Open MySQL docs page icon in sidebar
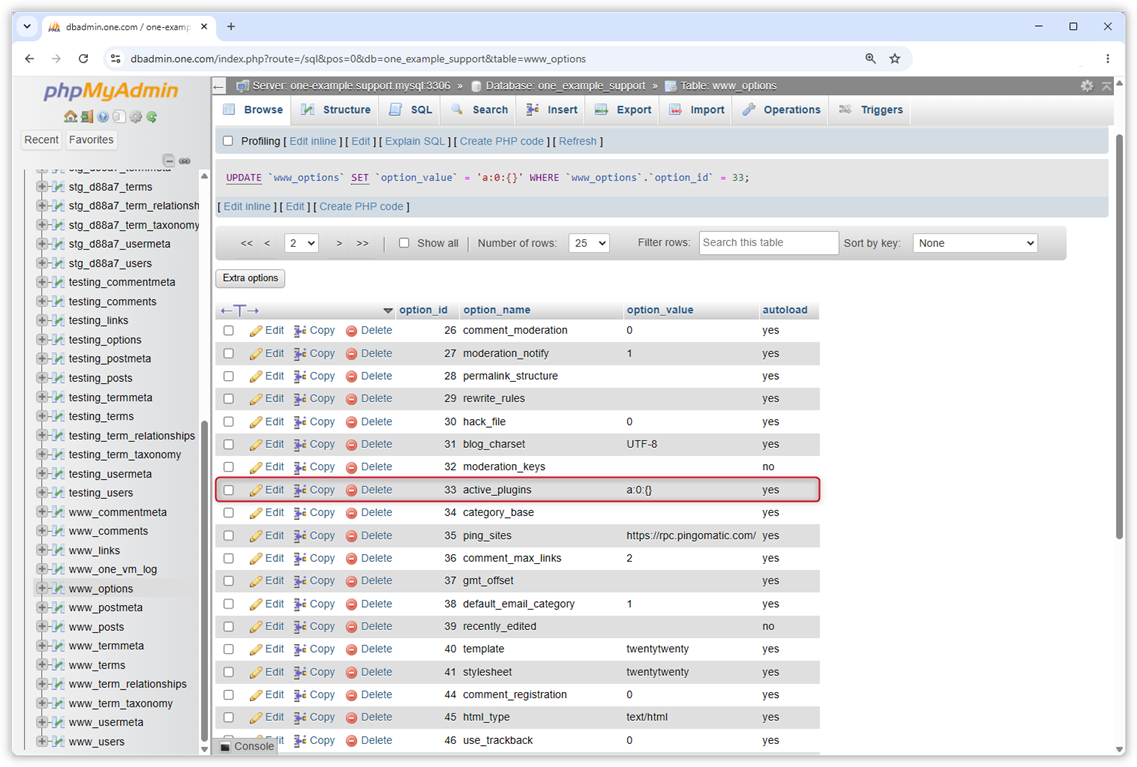Screen dimensions: 1137x767 (x=119, y=117)
